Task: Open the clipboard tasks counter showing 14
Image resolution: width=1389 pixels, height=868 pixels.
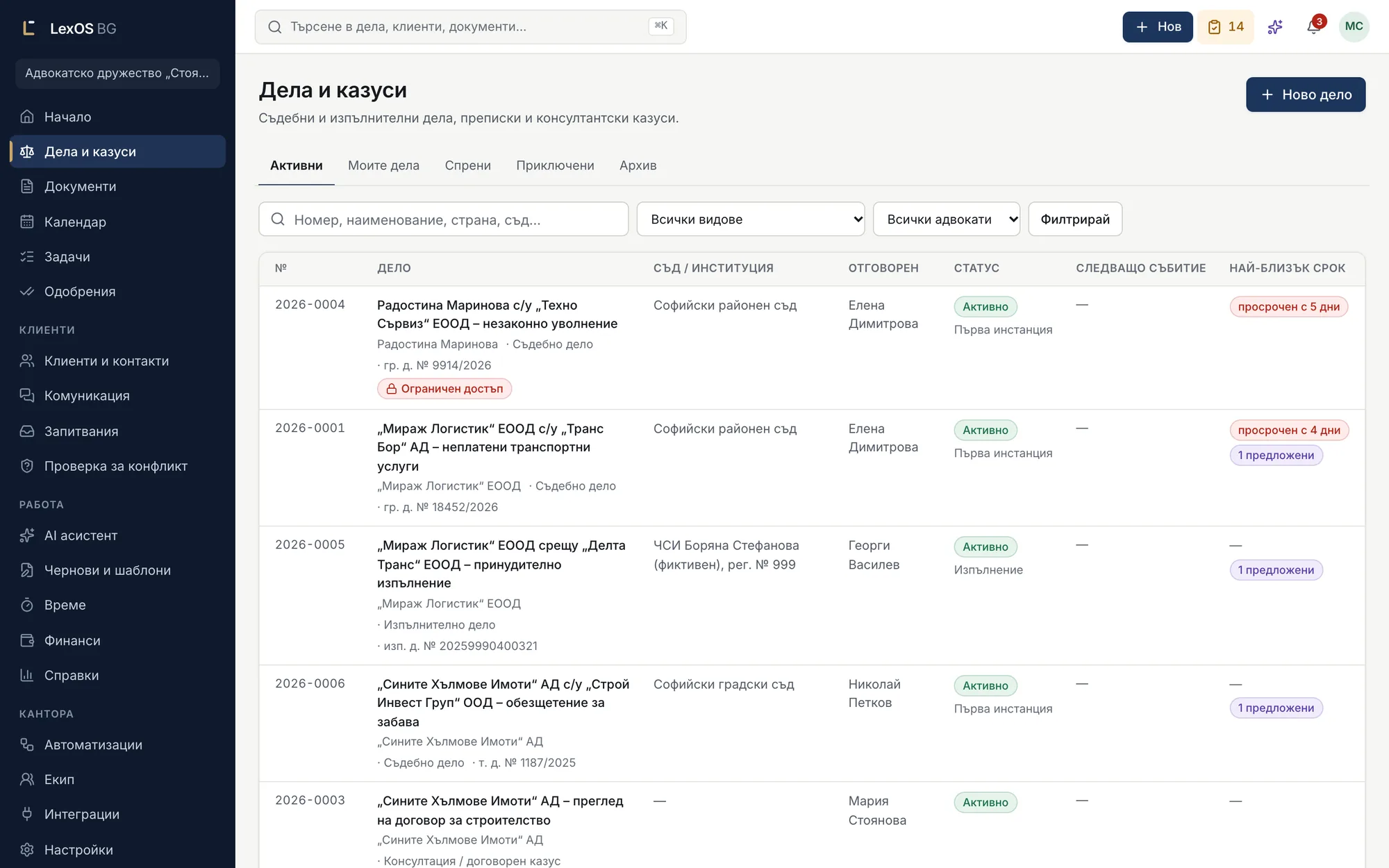Action: click(1226, 26)
